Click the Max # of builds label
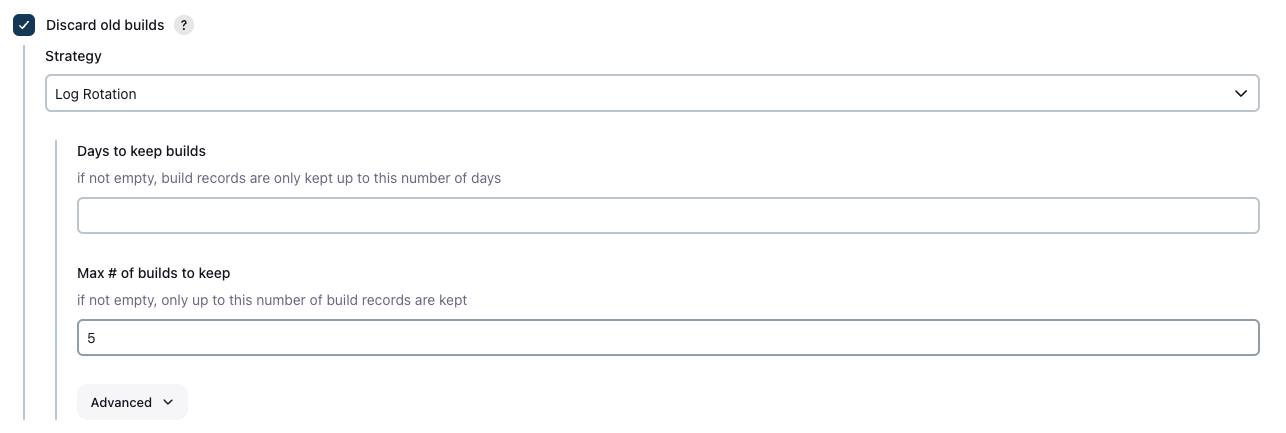Screen dimensions: 1286x433 pos(154,272)
